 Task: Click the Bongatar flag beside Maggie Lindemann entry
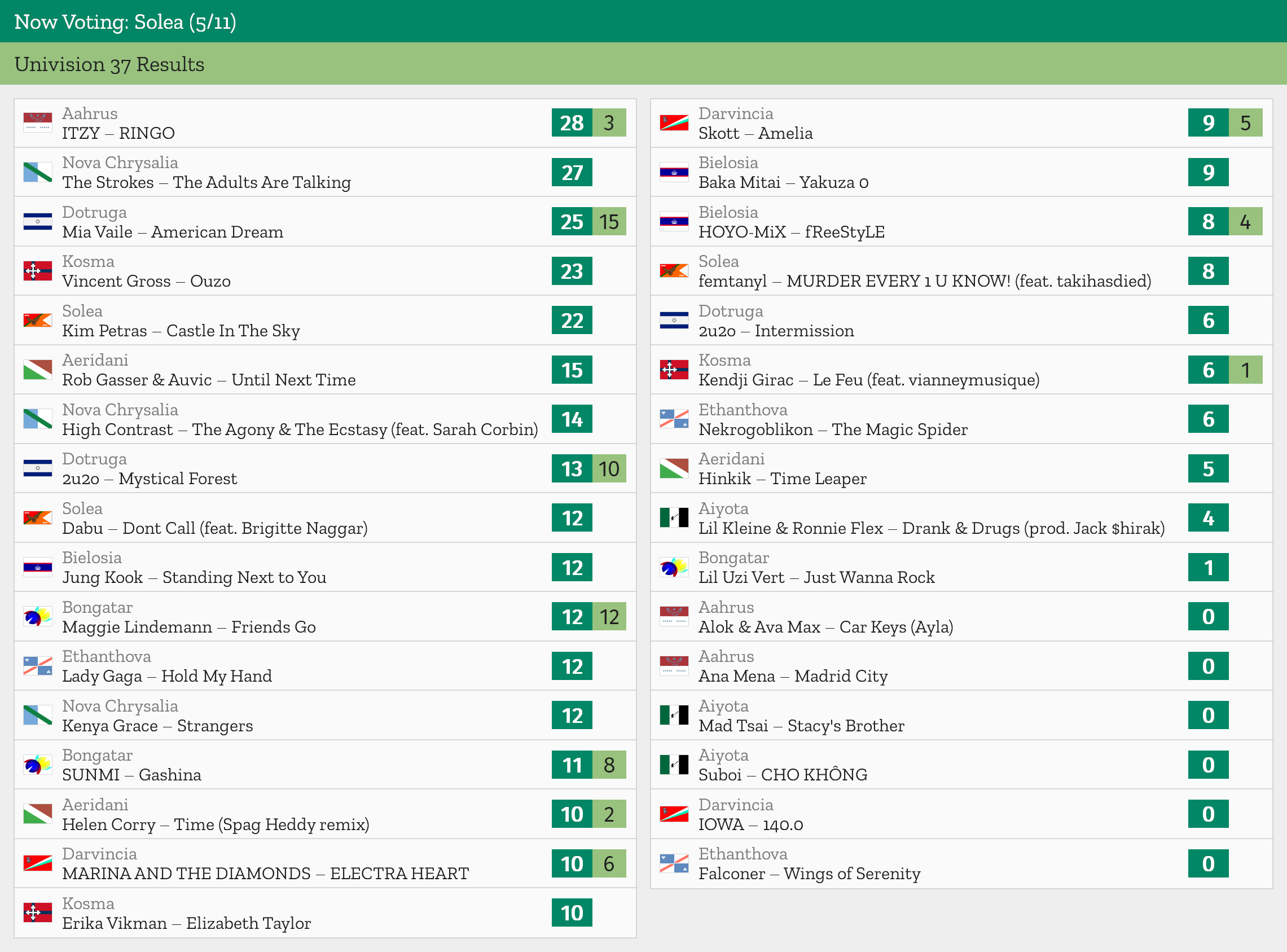point(37,617)
